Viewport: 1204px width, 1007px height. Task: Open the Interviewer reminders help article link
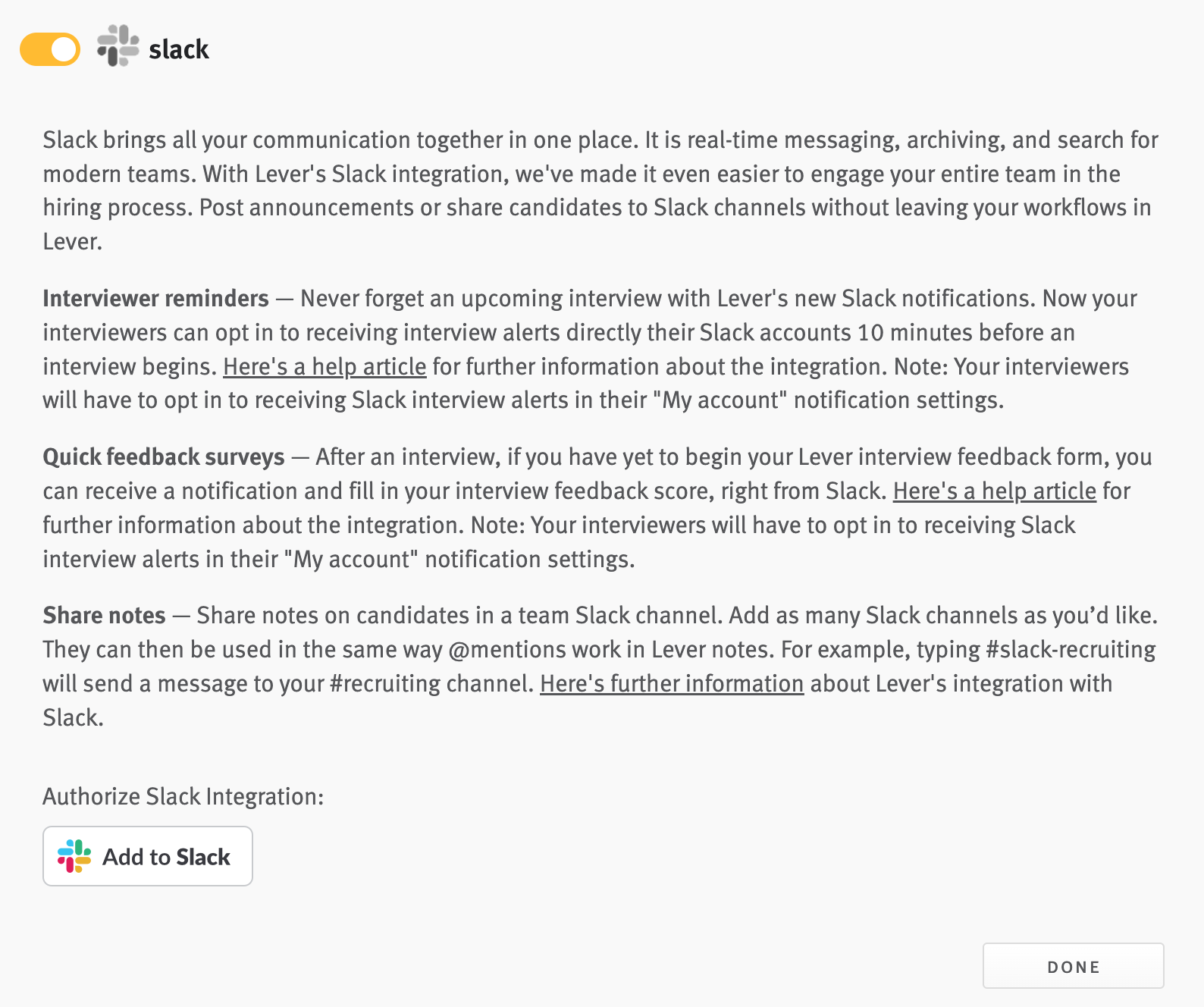tap(325, 366)
